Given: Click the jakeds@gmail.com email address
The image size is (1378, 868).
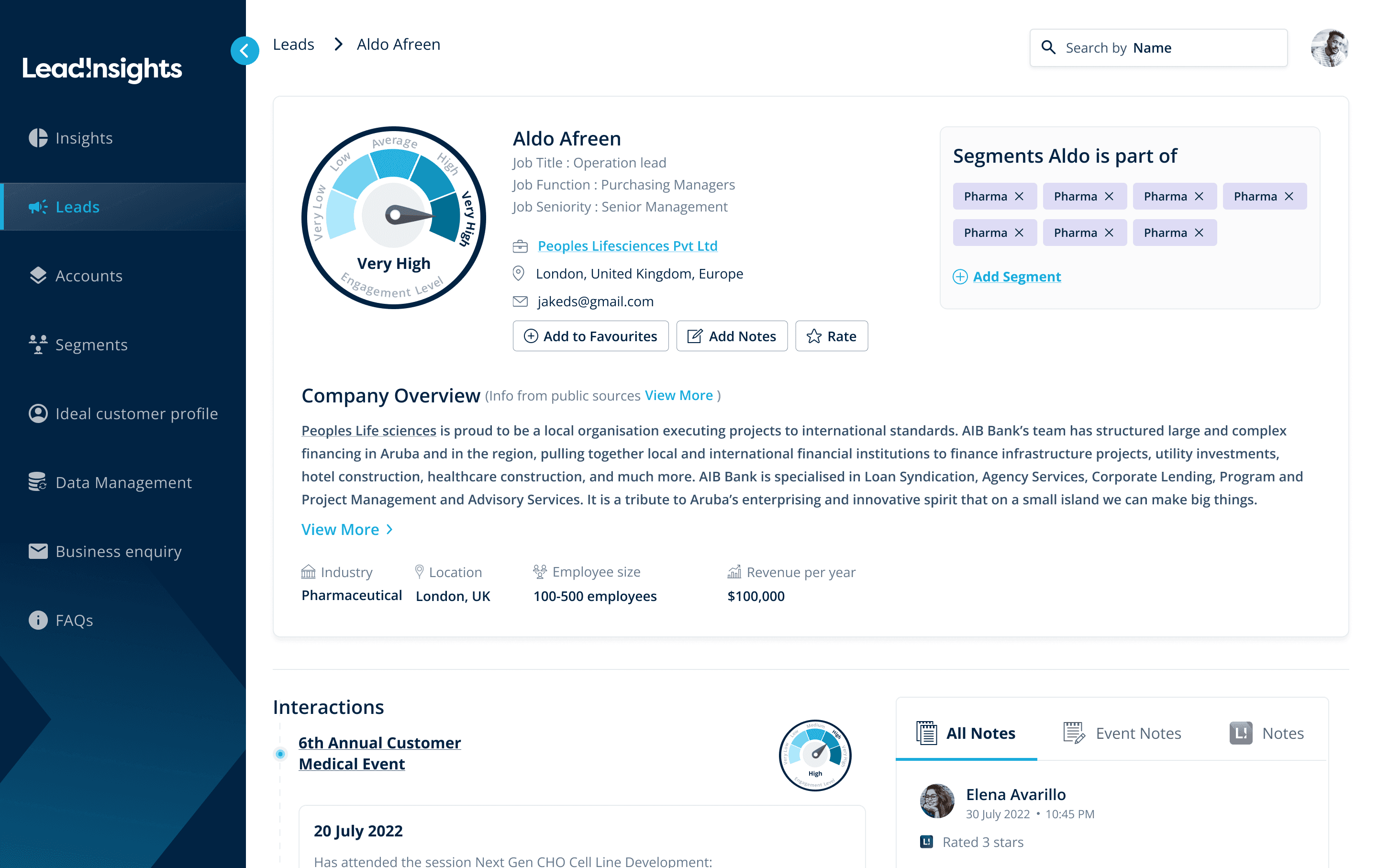Looking at the screenshot, I should click(x=596, y=301).
